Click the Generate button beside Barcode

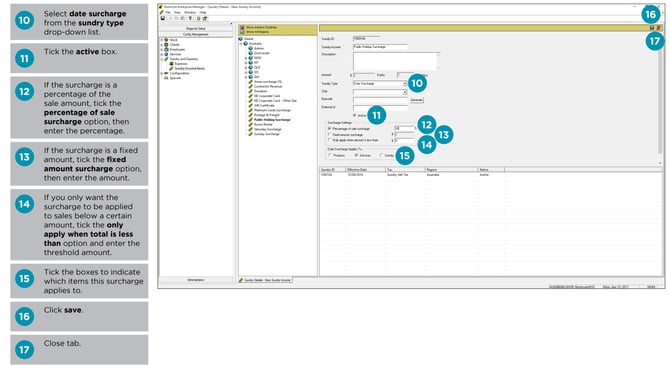pos(417,100)
